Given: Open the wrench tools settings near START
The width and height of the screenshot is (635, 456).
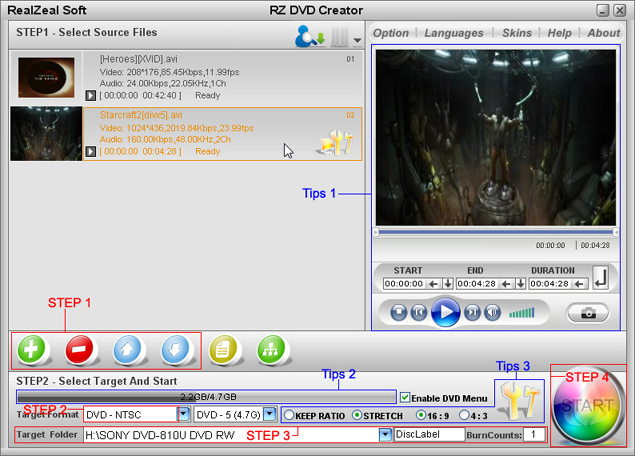Looking at the screenshot, I should (x=520, y=401).
